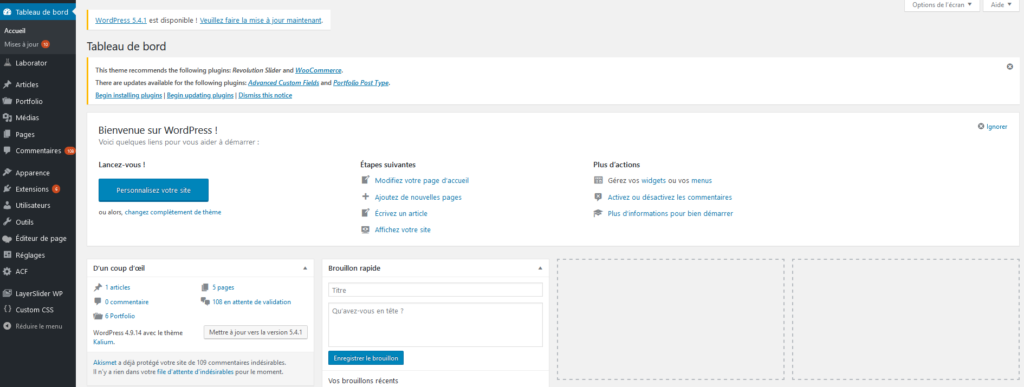Click the menus link in Plus d'actions

click(701, 180)
